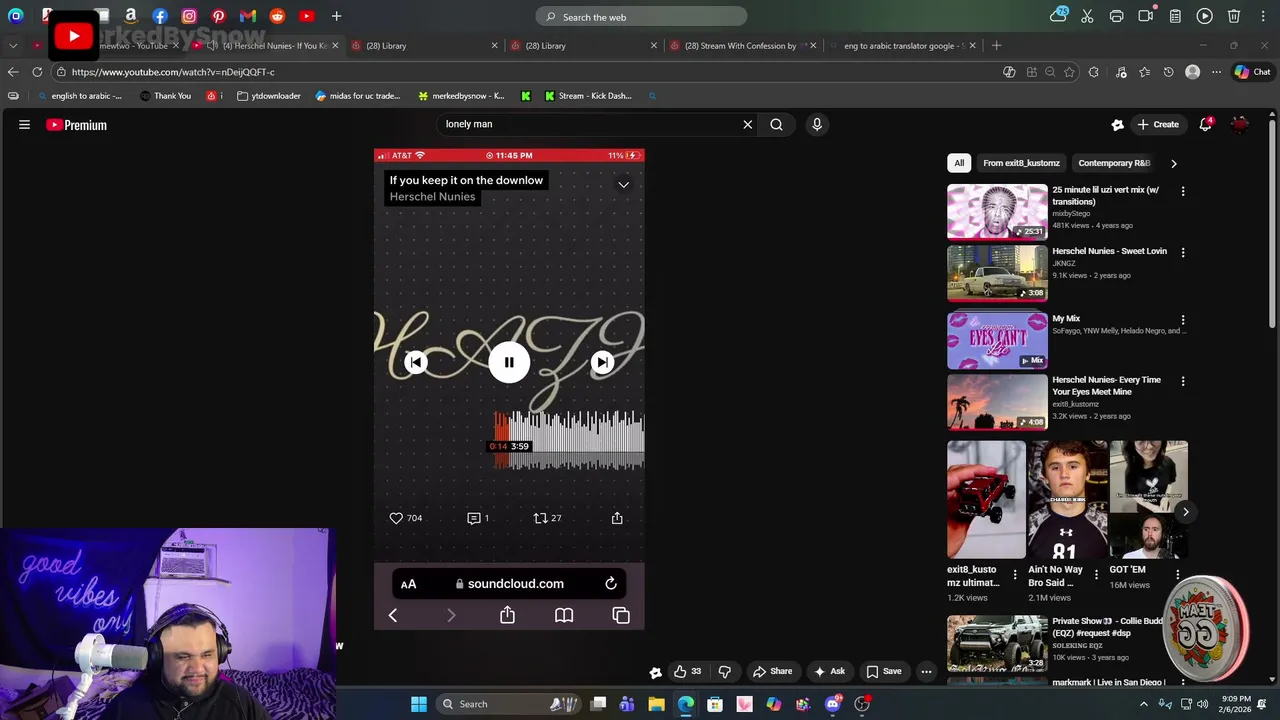Select 'Contemporary R&B' filter chip
Screen dimensions: 1280x720
(1113, 163)
